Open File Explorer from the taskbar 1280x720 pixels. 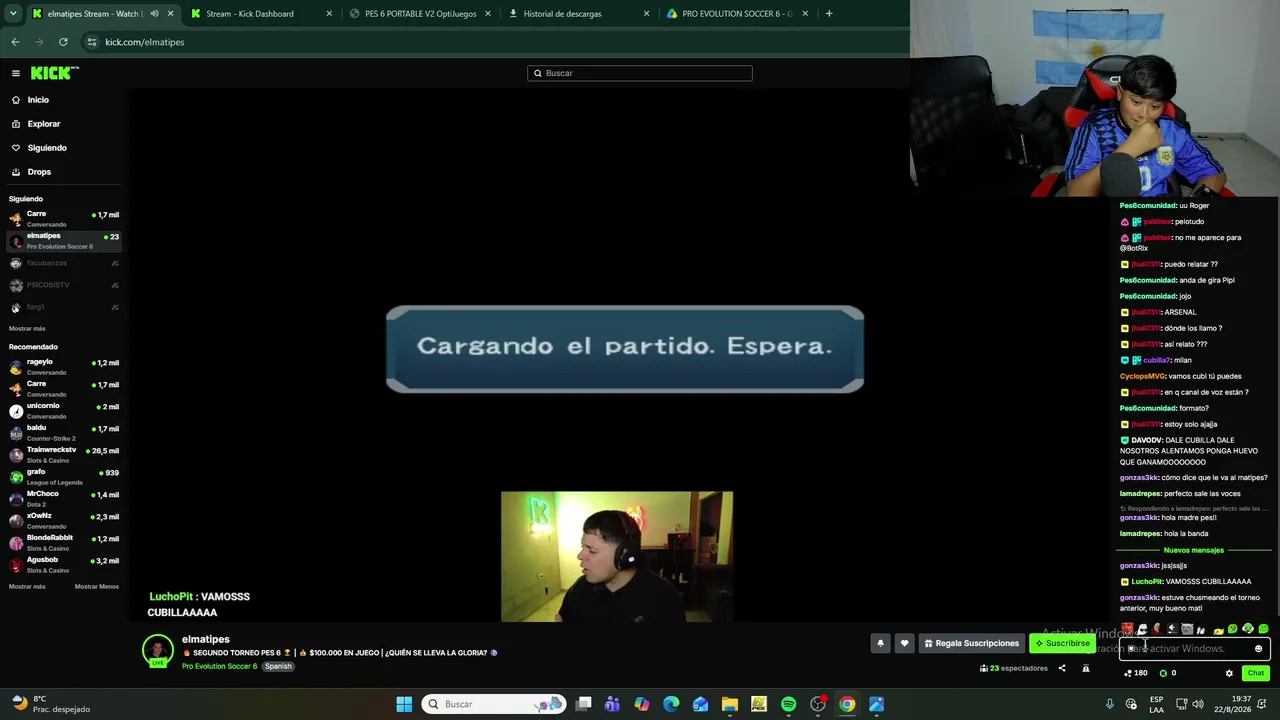pos(730,704)
